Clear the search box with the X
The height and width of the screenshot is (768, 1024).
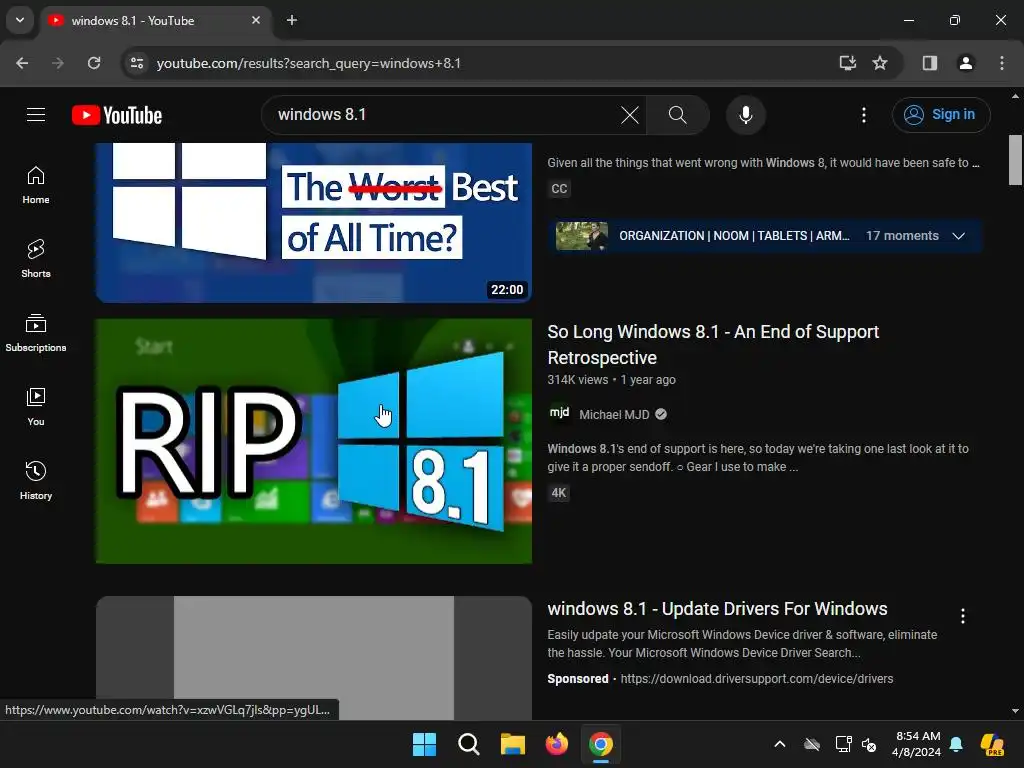630,115
